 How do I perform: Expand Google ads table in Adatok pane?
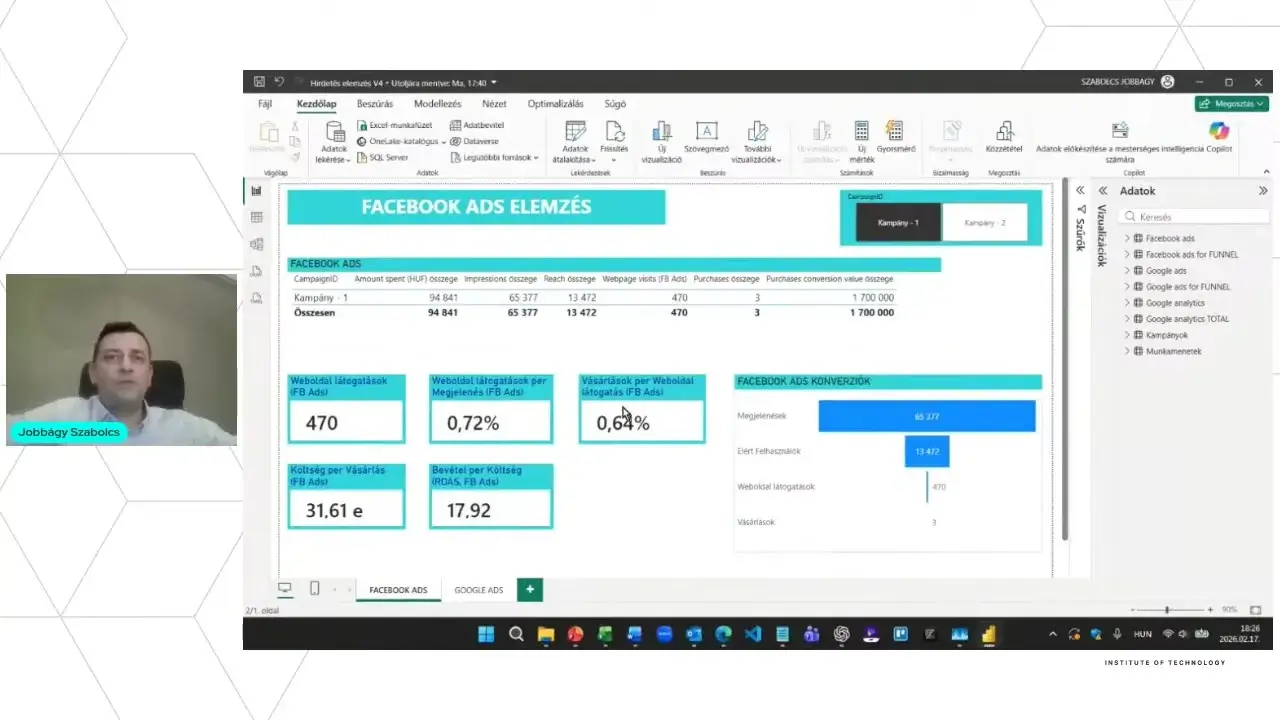click(1127, 270)
